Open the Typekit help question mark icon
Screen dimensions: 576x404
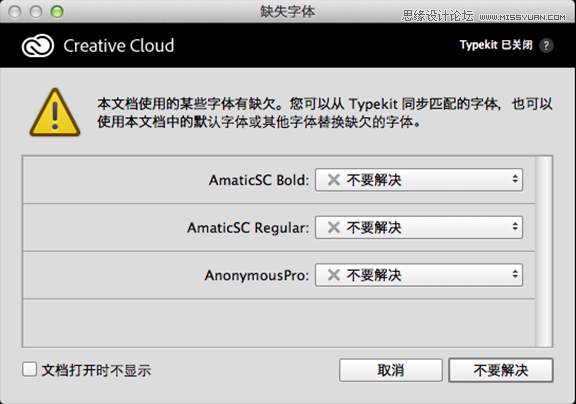point(546,46)
